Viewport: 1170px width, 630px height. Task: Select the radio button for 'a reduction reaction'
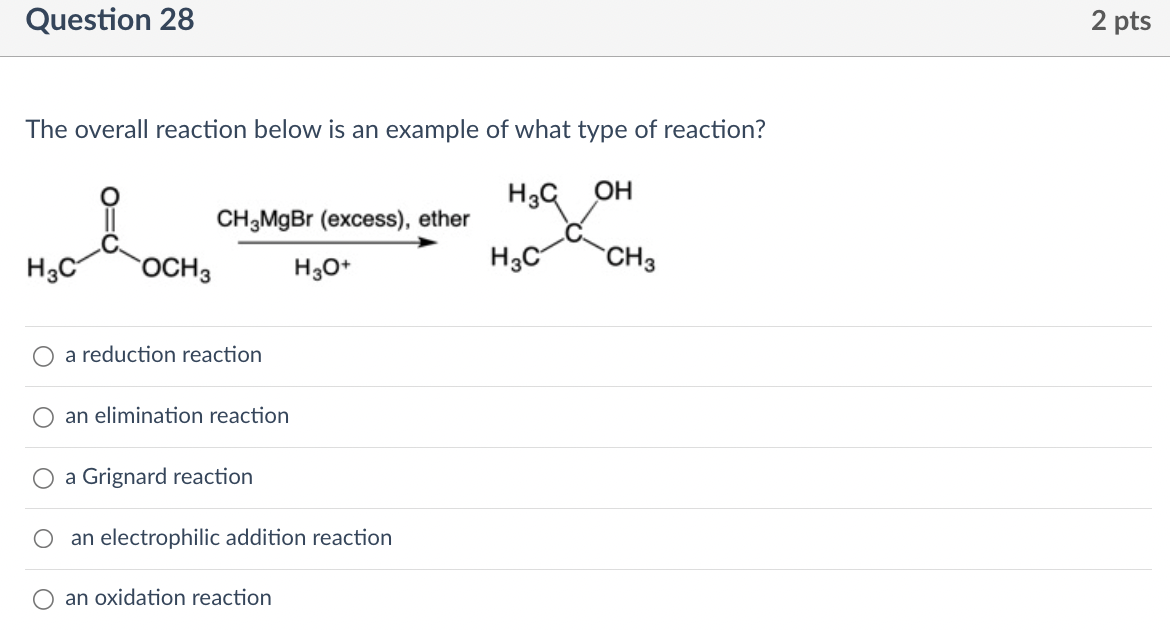43,355
